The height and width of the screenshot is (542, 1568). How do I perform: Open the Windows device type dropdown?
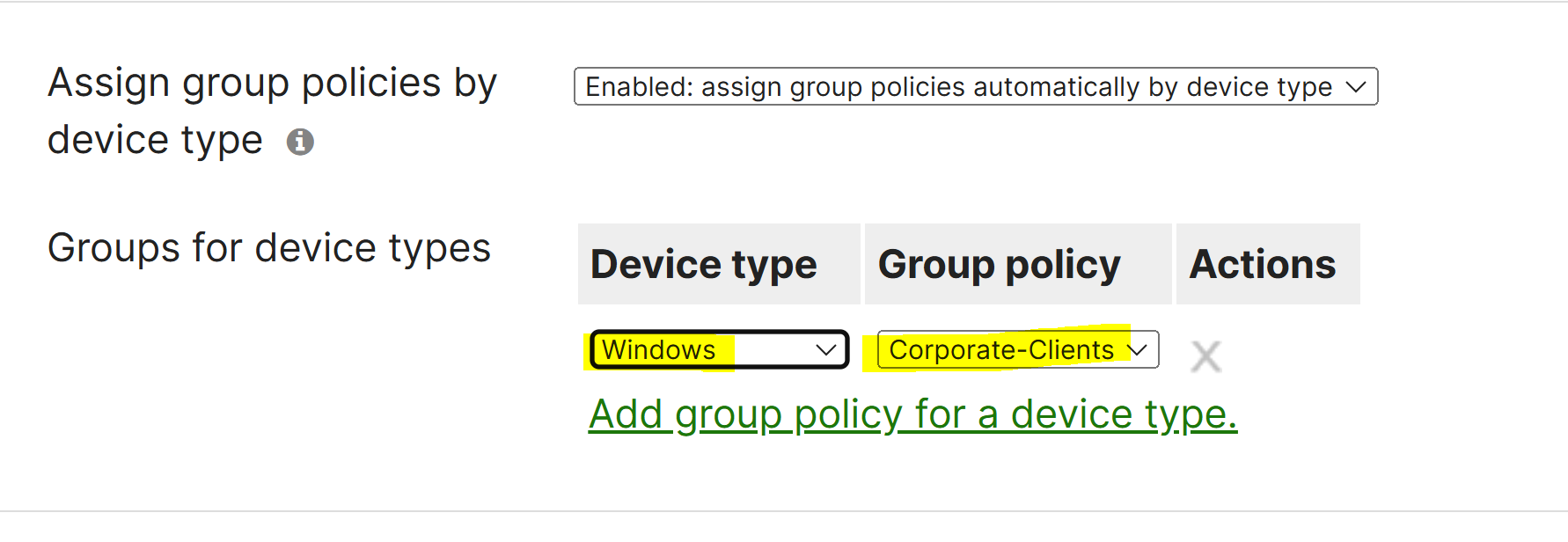[x=719, y=349]
